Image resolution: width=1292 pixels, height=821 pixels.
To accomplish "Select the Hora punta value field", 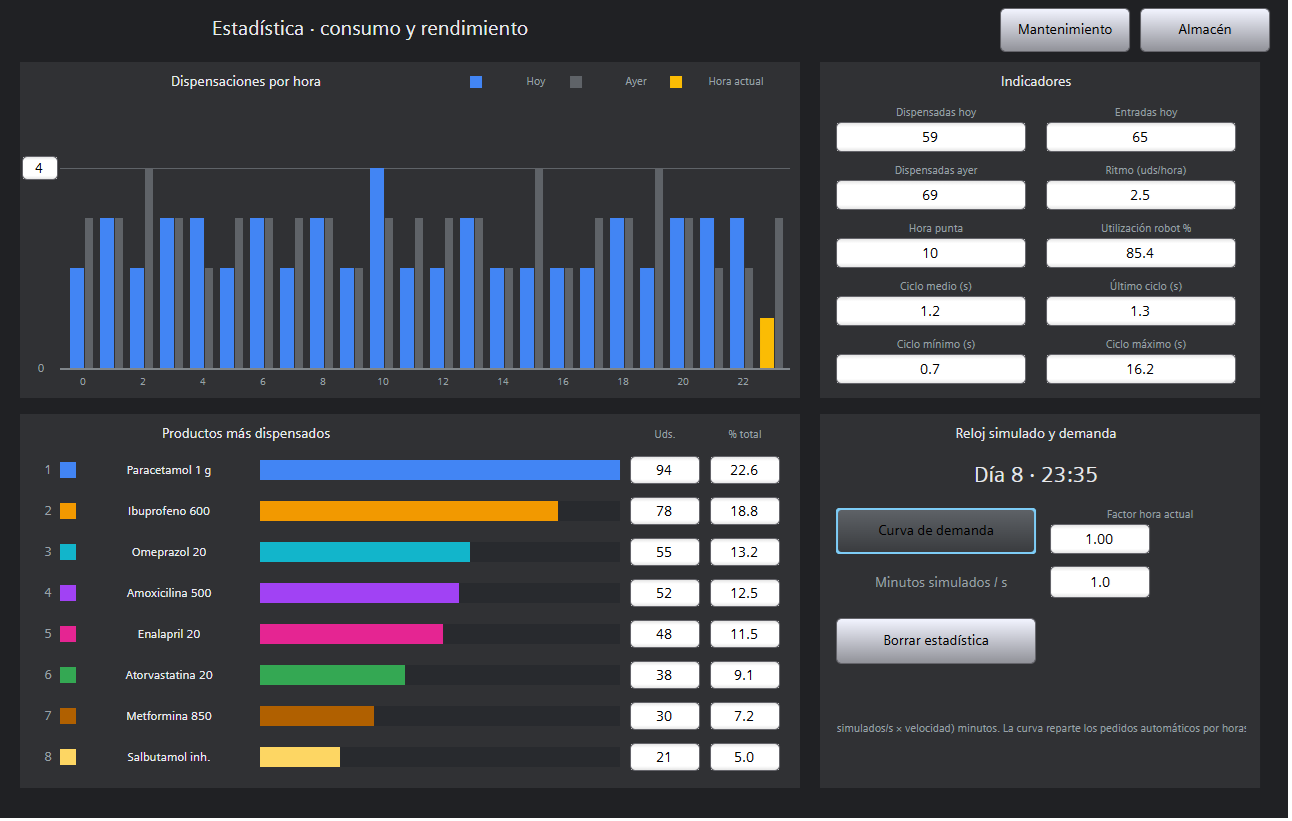I will (931, 253).
